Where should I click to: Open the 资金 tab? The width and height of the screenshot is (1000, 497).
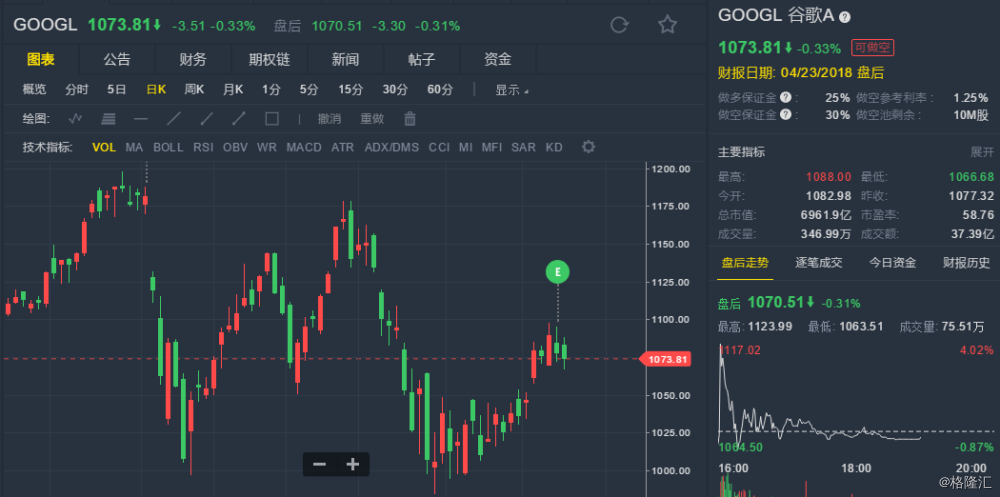pyautogui.click(x=497, y=59)
